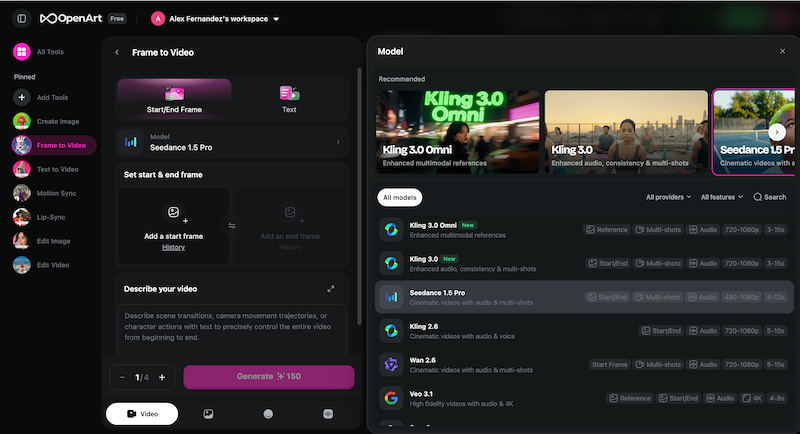The width and height of the screenshot is (800, 434).
Task: Open the Motion Sync tool
Action: tap(22, 193)
